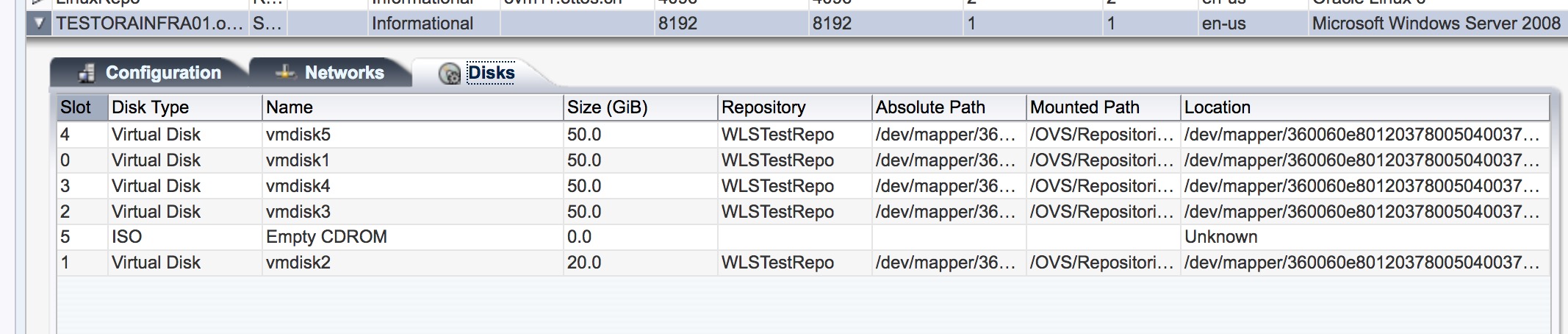
Task: Click the Networks tab icon
Action: [x=285, y=73]
